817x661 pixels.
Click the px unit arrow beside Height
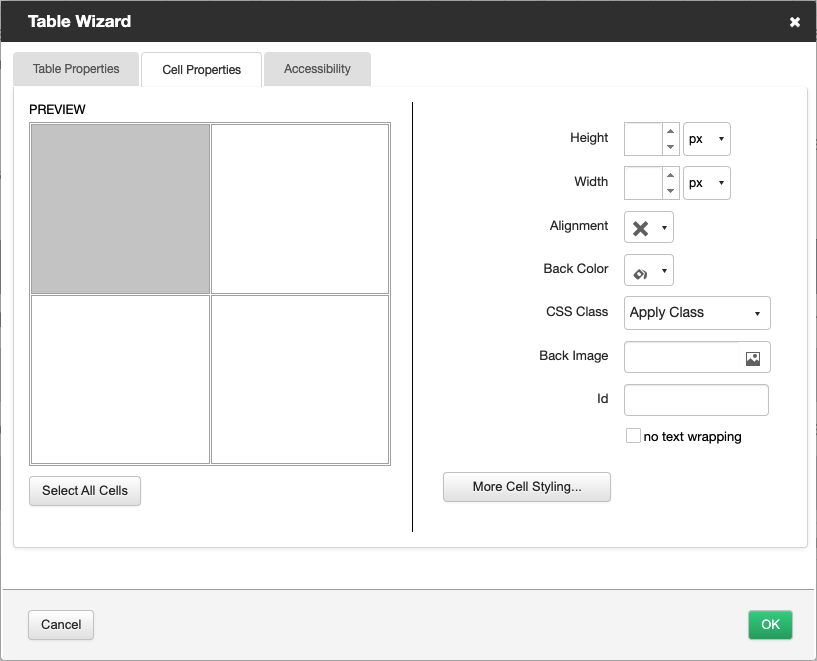(x=720, y=139)
